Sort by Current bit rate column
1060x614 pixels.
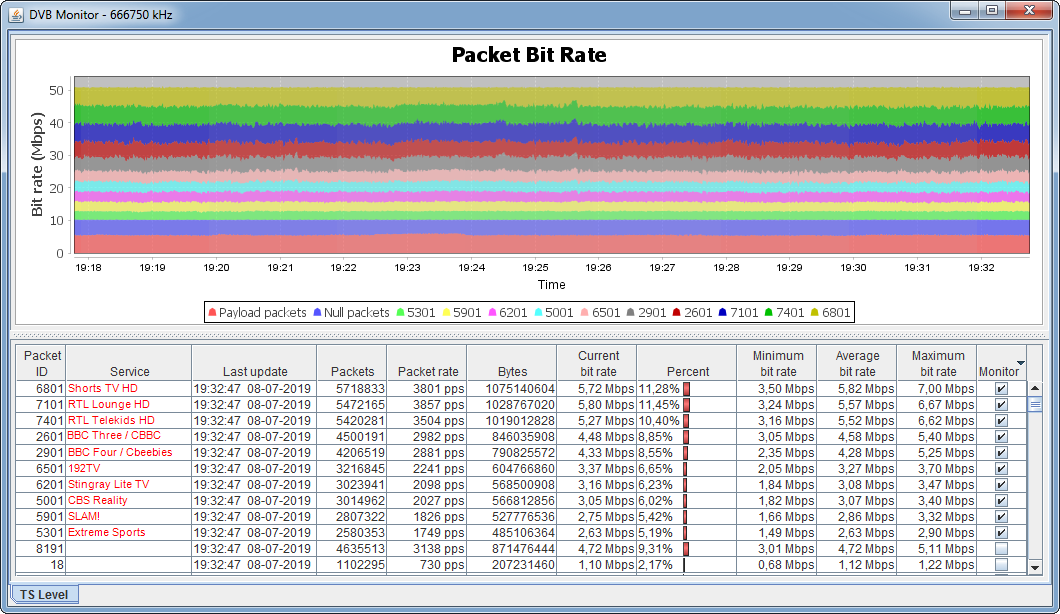click(x=598, y=363)
